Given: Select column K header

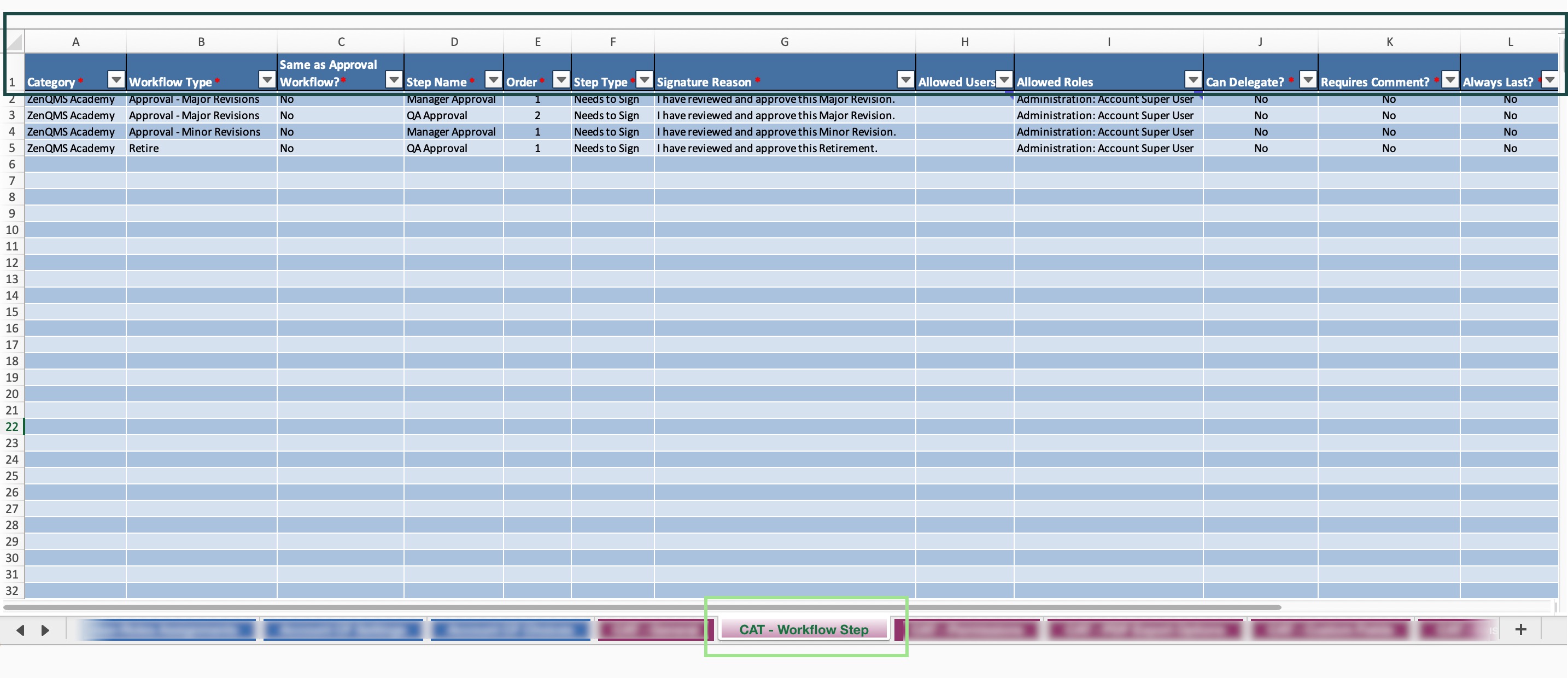Looking at the screenshot, I should click(1389, 42).
